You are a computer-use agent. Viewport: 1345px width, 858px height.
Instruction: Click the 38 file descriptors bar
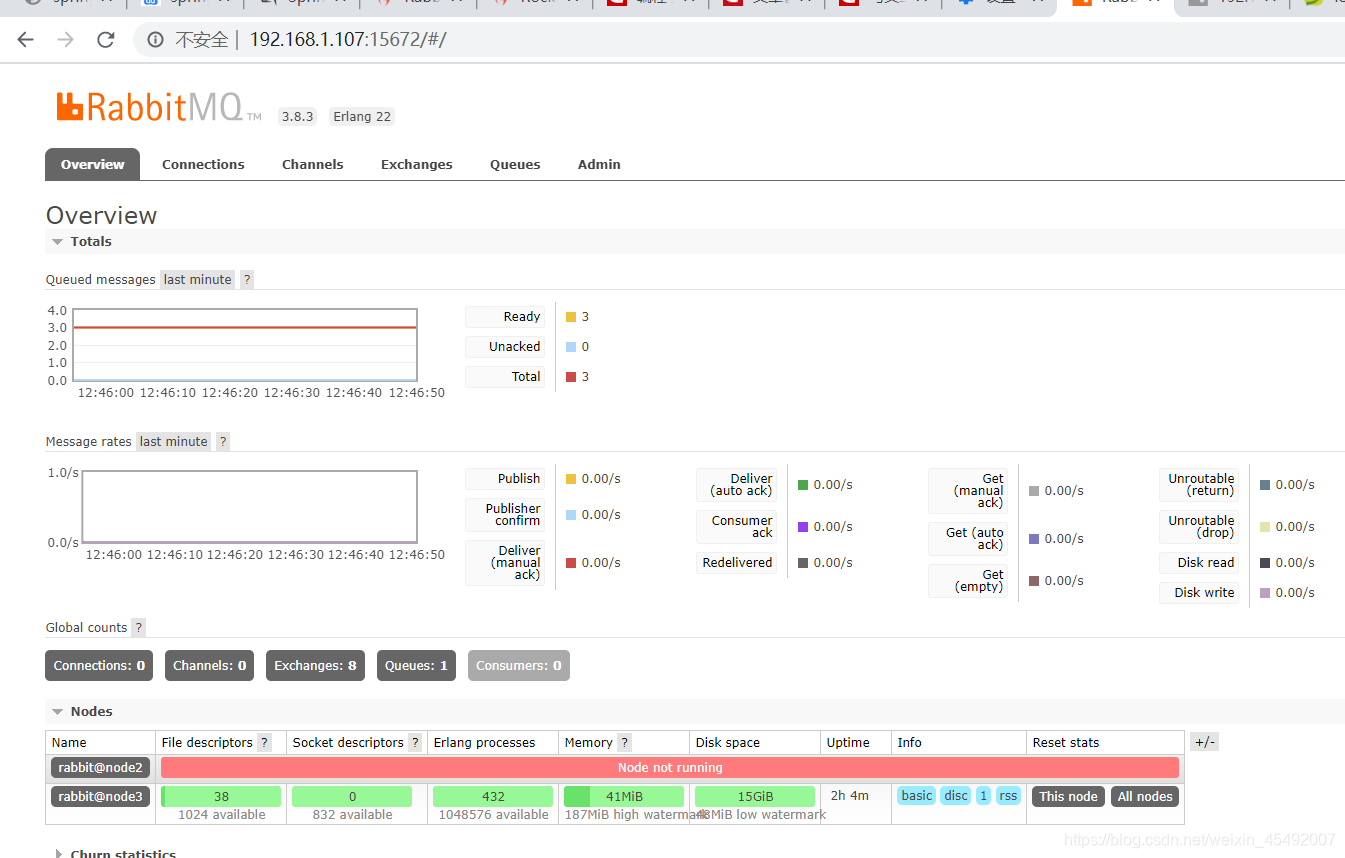point(221,797)
